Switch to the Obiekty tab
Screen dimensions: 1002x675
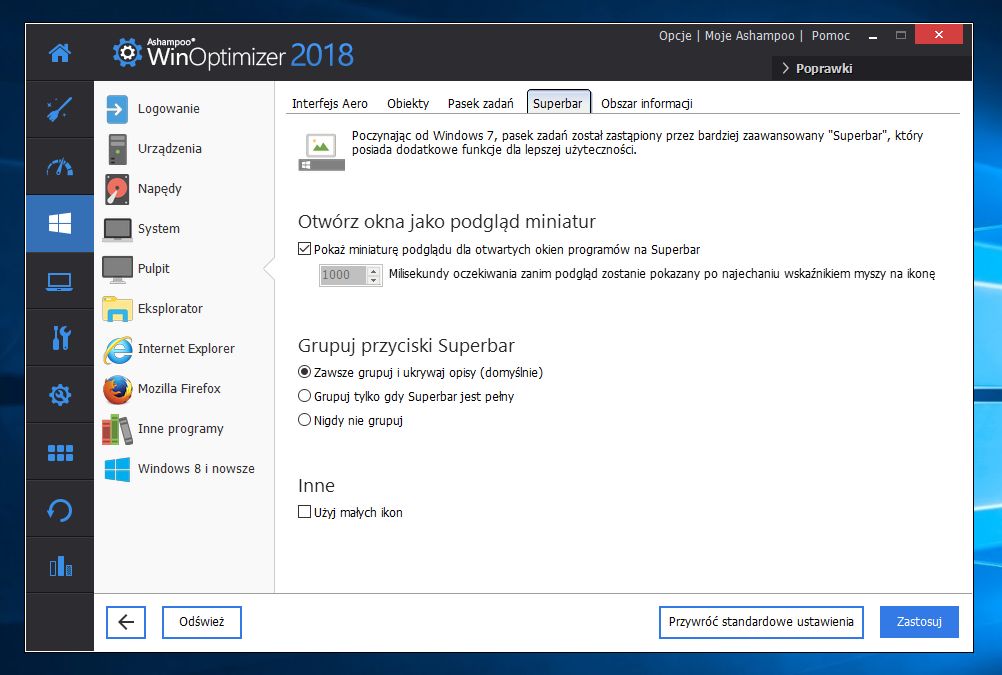[x=408, y=104]
